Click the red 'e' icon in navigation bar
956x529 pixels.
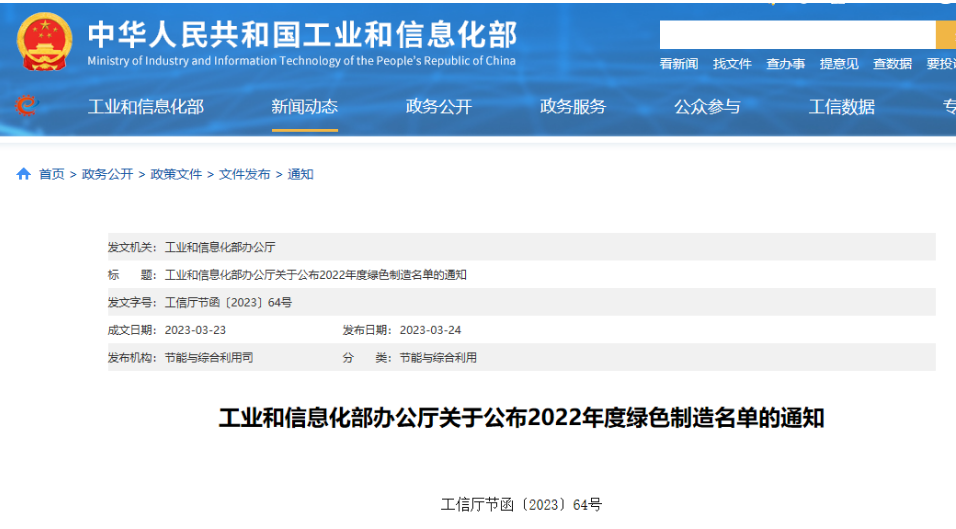(x=27, y=106)
